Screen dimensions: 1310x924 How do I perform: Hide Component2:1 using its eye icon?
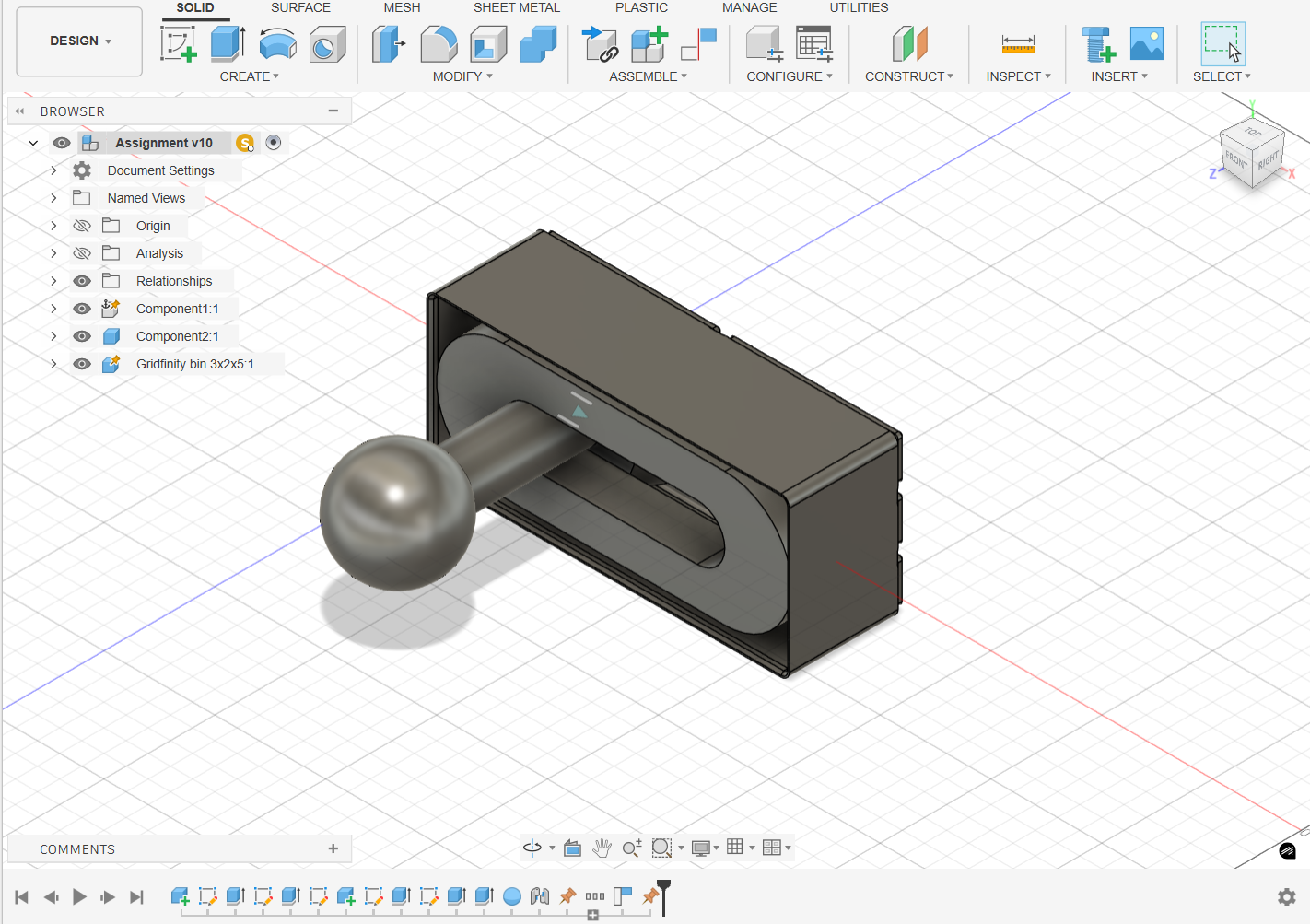coord(82,336)
